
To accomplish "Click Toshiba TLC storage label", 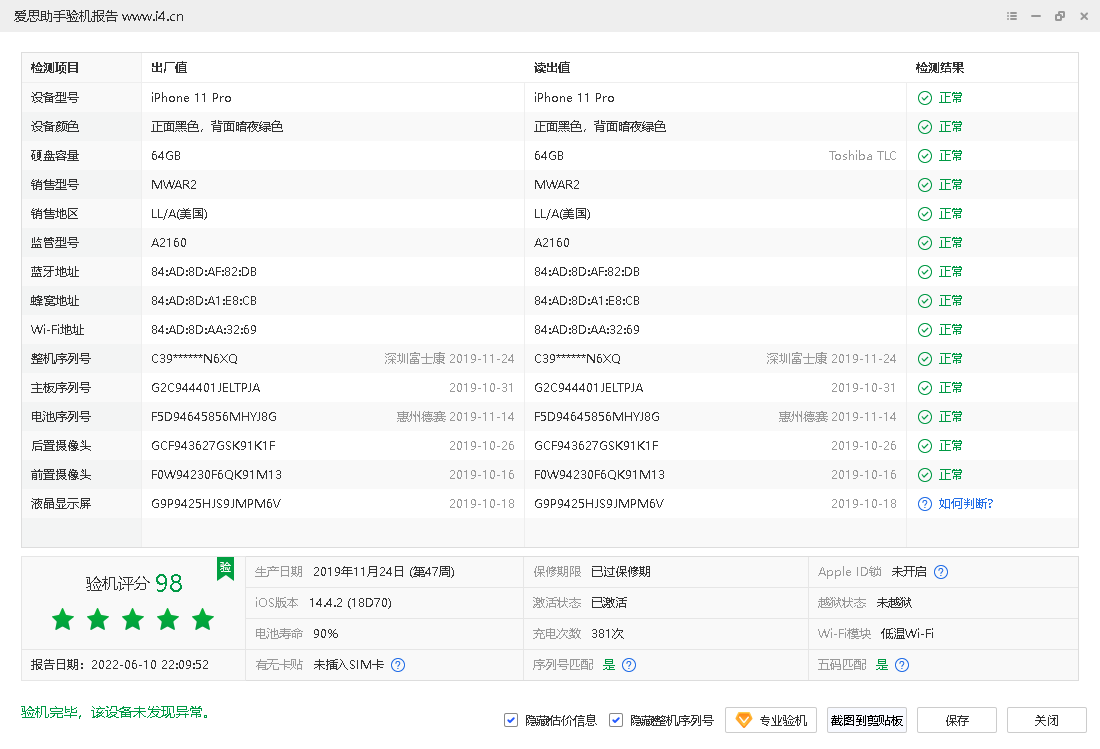I will click(862, 156).
